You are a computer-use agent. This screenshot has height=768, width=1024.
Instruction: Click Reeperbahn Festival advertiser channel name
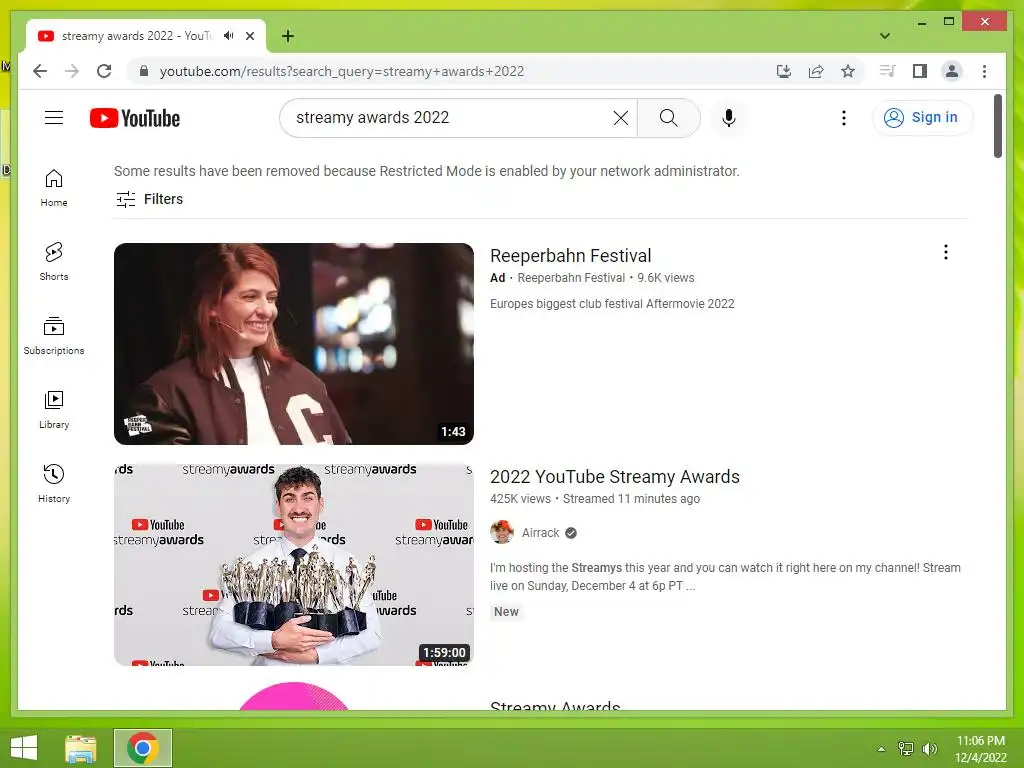click(571, 278)
